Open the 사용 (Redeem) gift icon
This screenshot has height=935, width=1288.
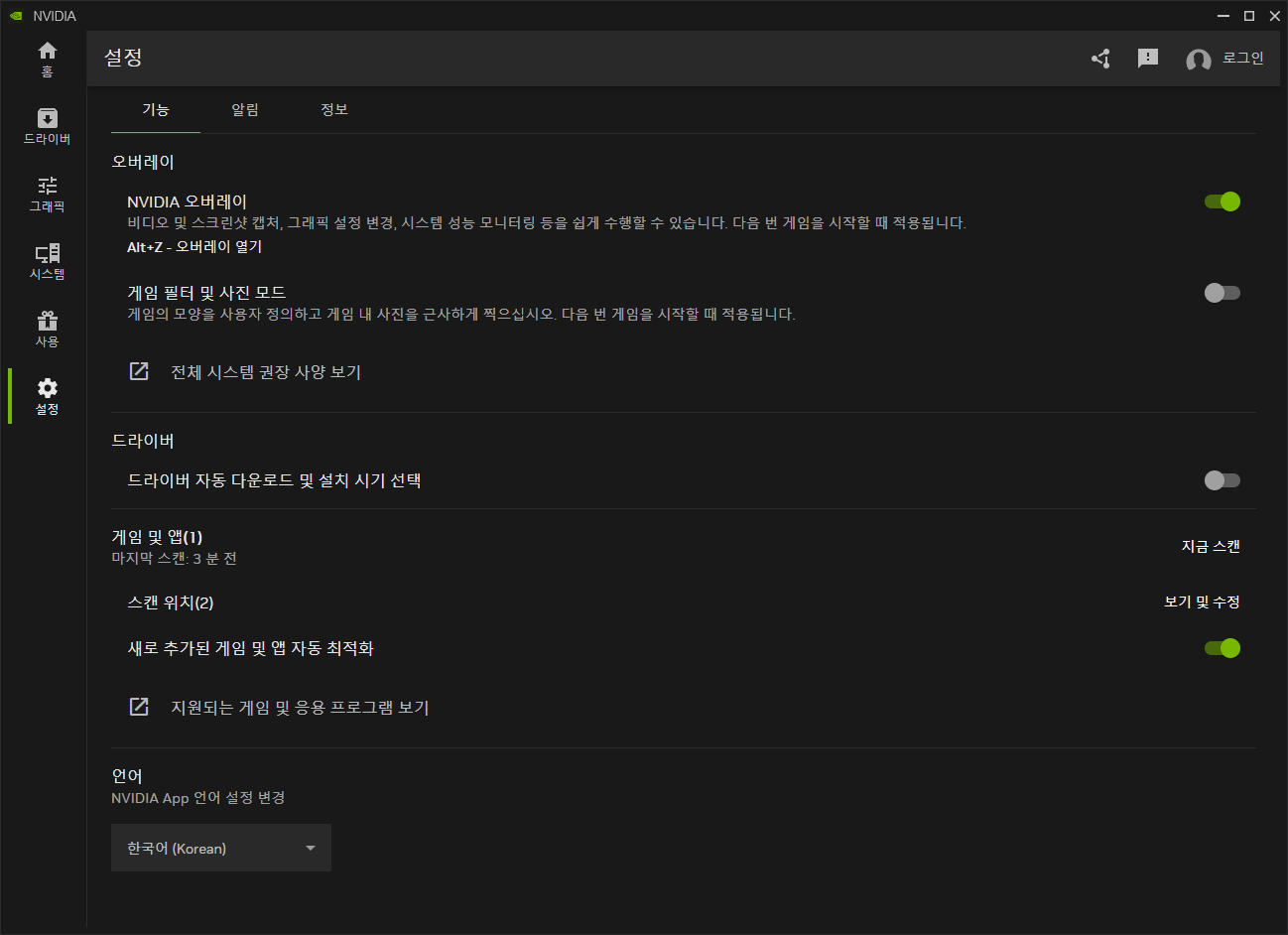(x=47, y=330)
